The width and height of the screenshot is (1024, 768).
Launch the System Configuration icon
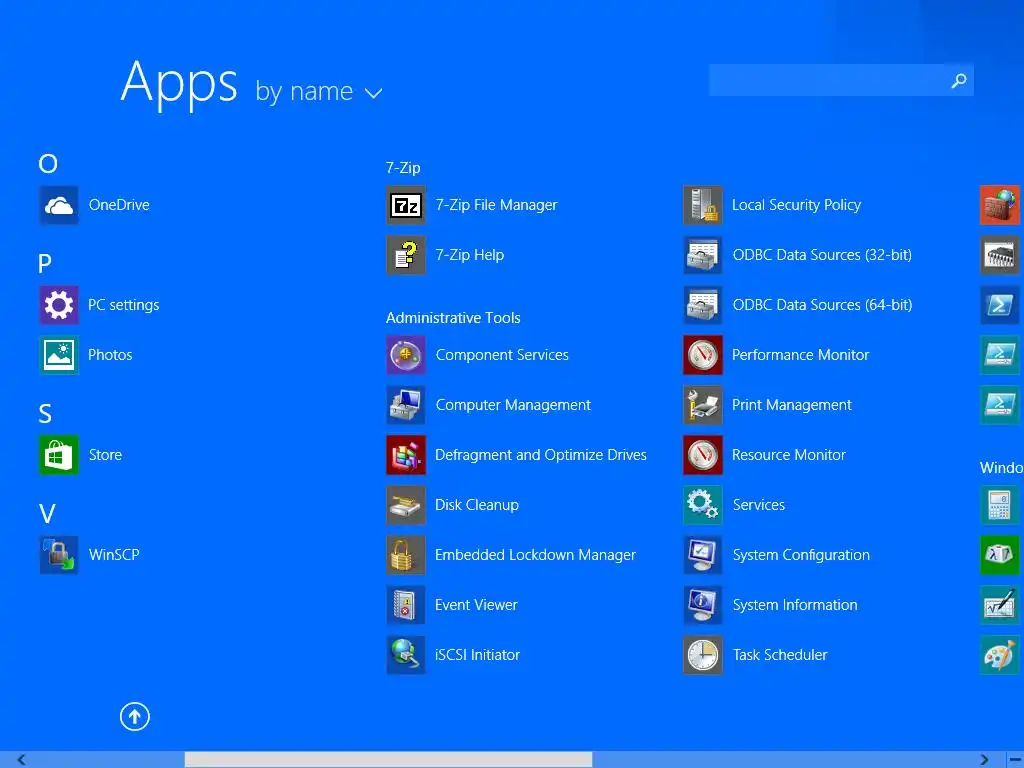703,555
